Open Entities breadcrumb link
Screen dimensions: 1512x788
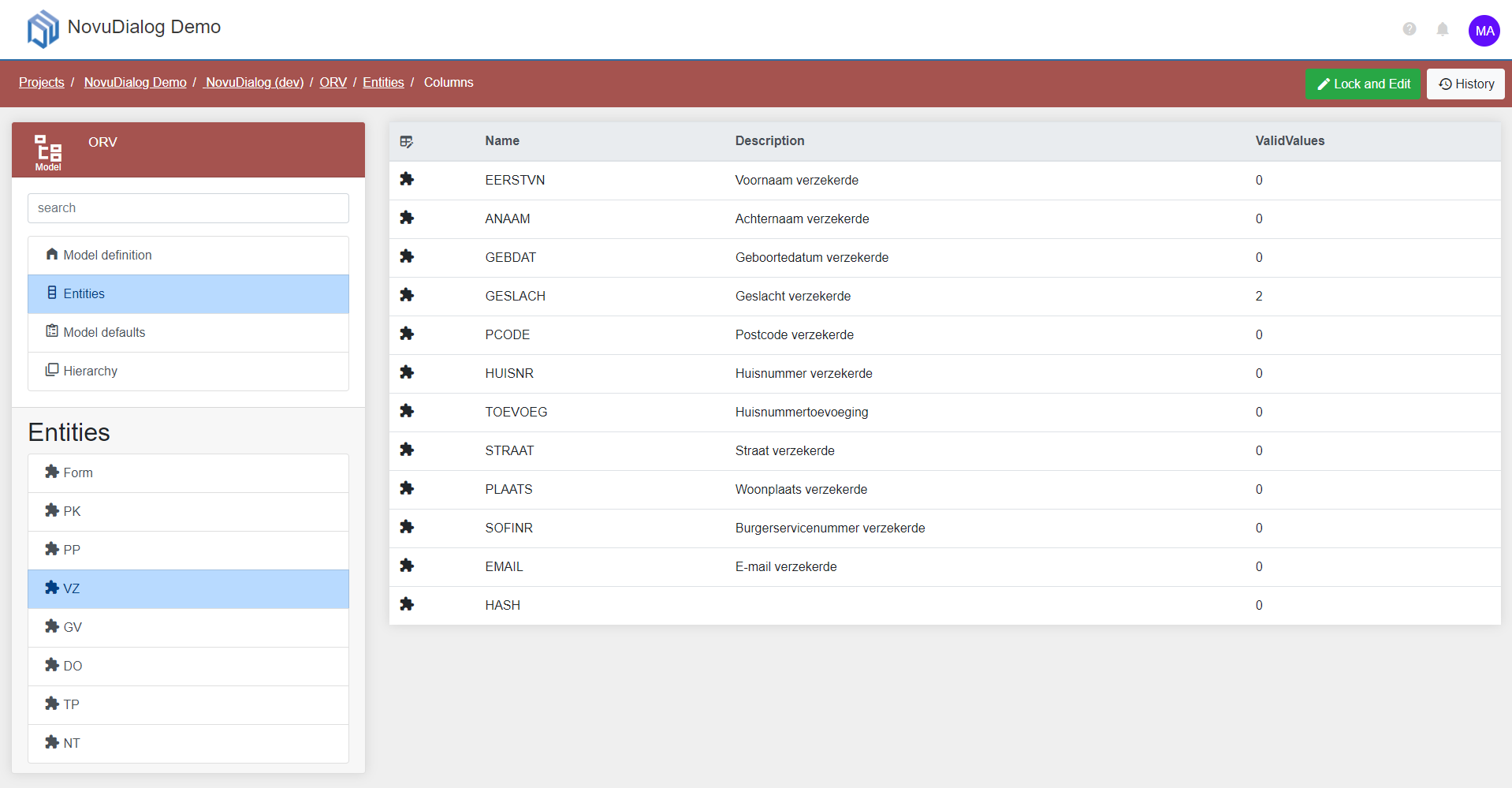click(x=383, y=82)
